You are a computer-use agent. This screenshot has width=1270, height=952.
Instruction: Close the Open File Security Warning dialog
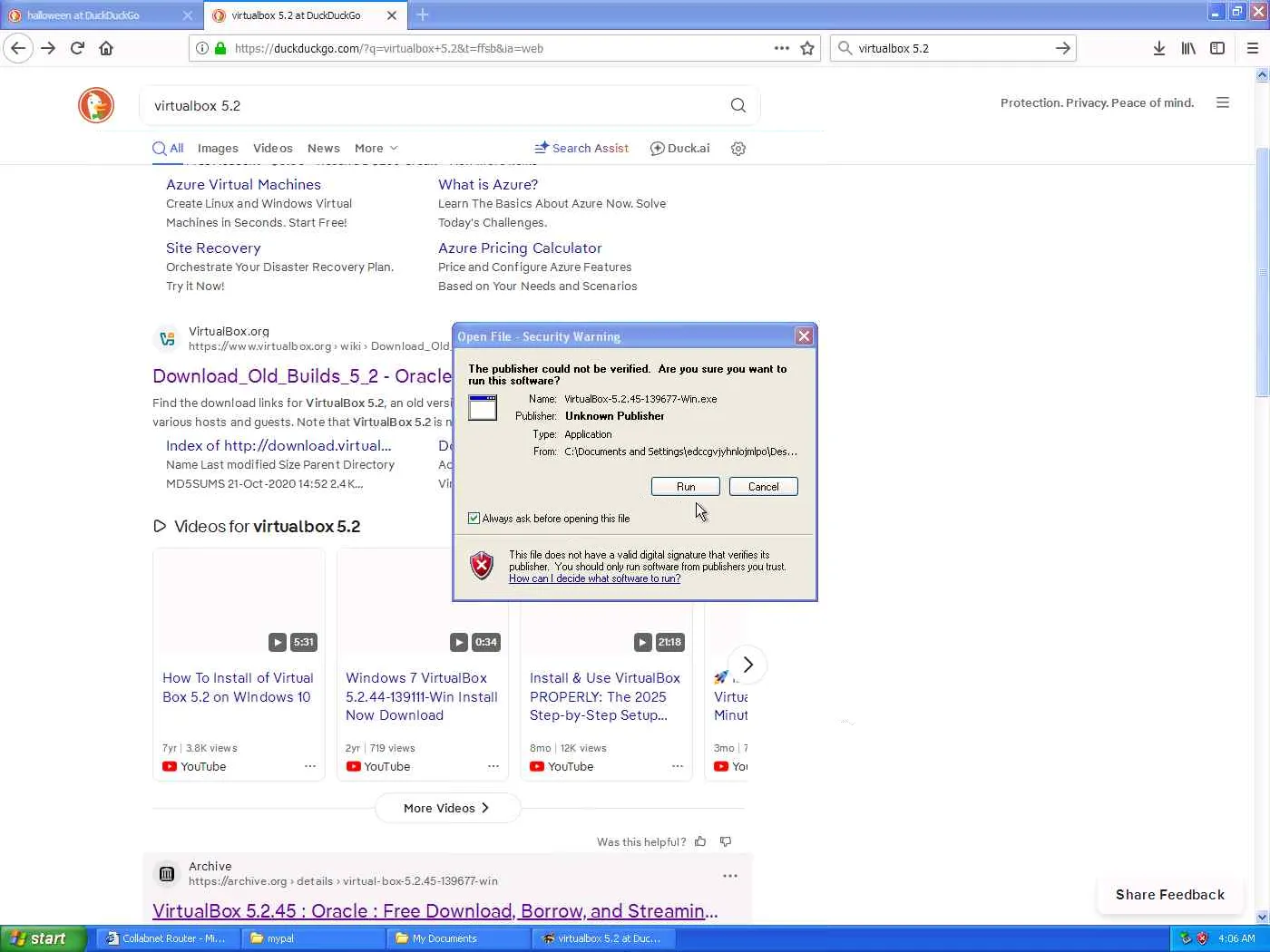(804, 336)
